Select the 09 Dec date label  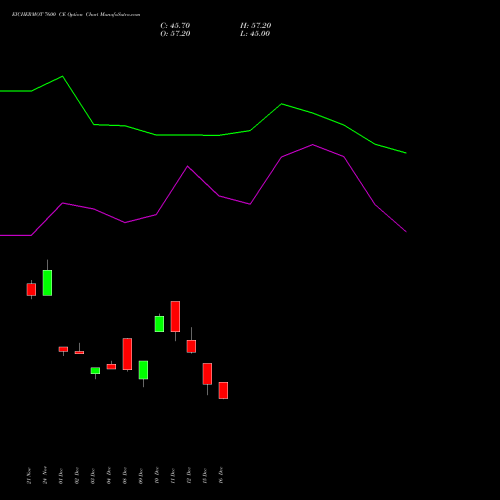[141, 476]
